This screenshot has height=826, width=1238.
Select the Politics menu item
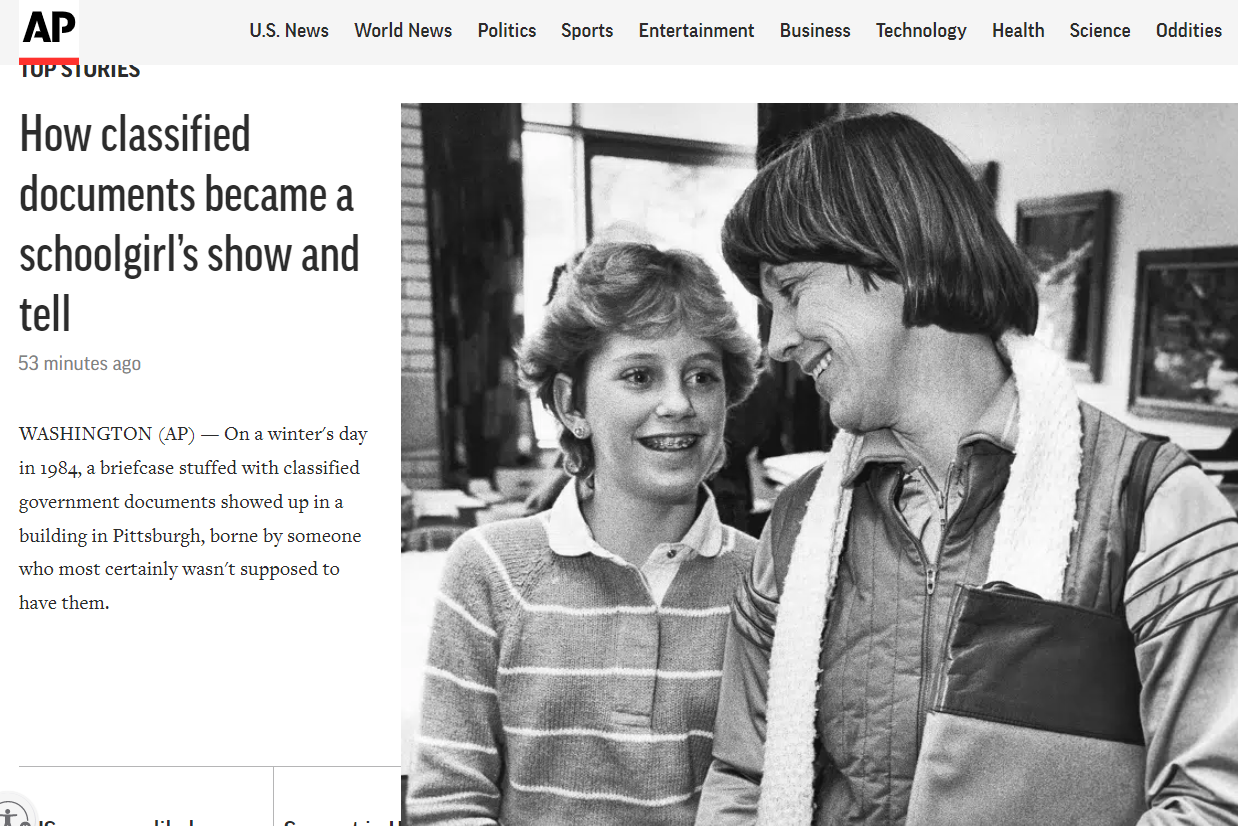[507, 31]
